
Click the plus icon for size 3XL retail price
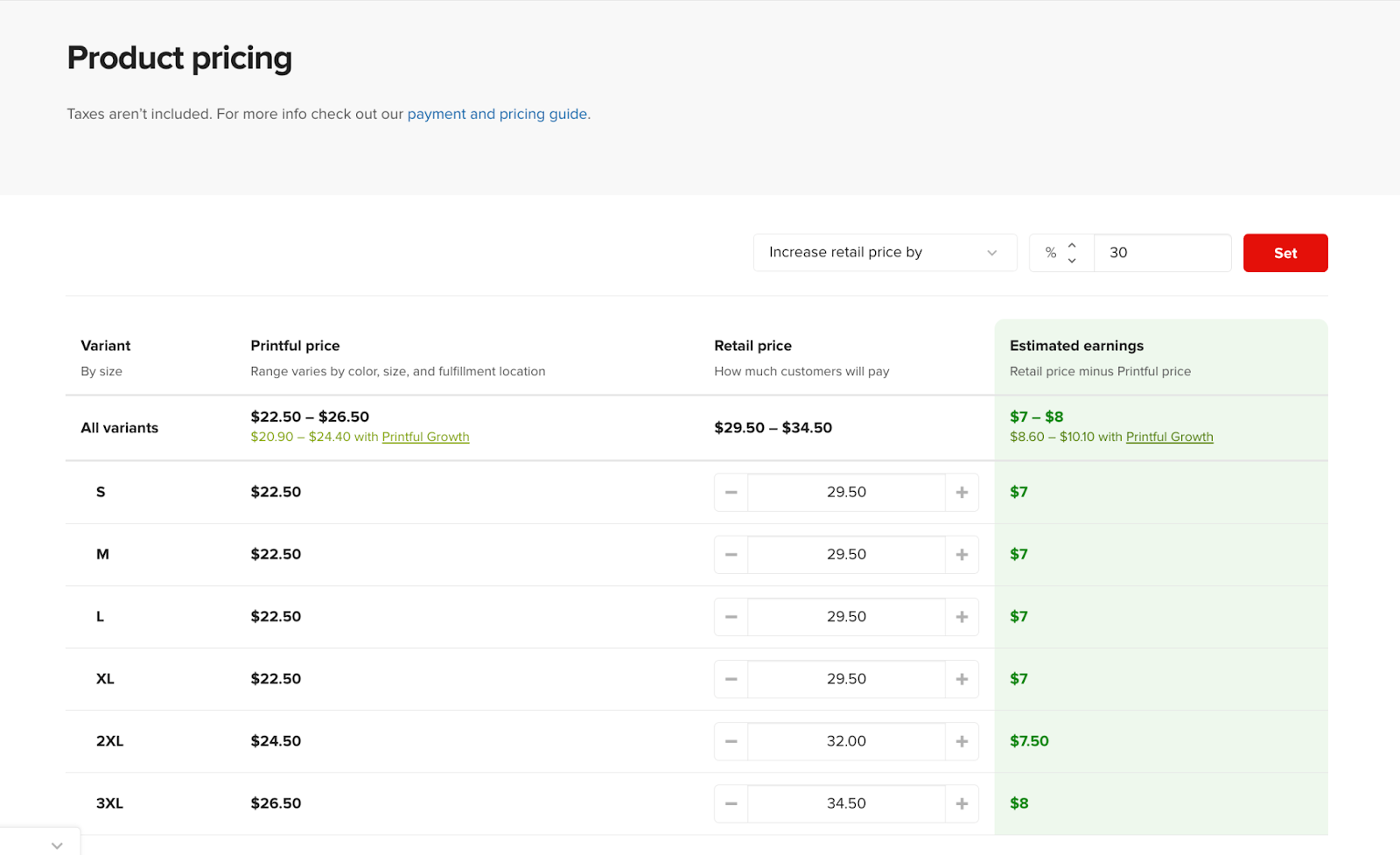tap(962, 803)
